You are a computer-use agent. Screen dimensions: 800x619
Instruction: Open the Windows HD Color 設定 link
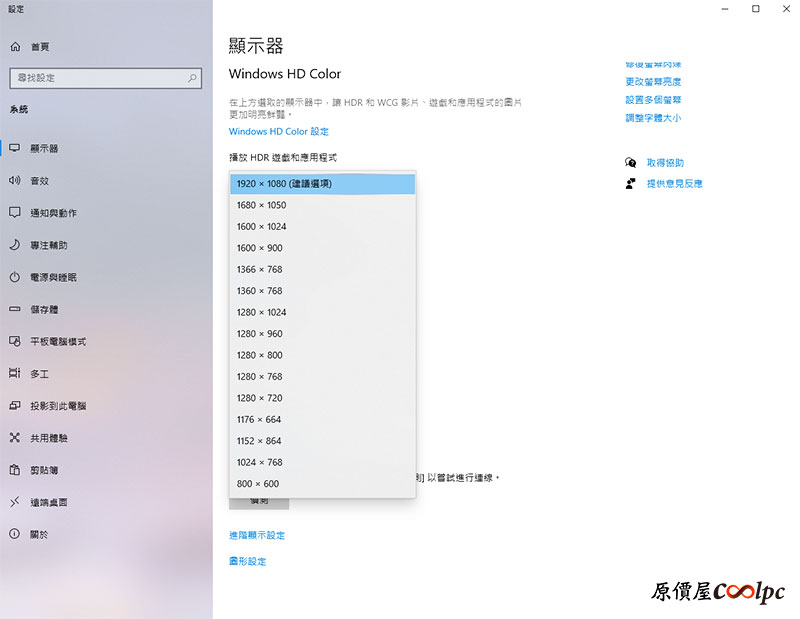point(279,132)
